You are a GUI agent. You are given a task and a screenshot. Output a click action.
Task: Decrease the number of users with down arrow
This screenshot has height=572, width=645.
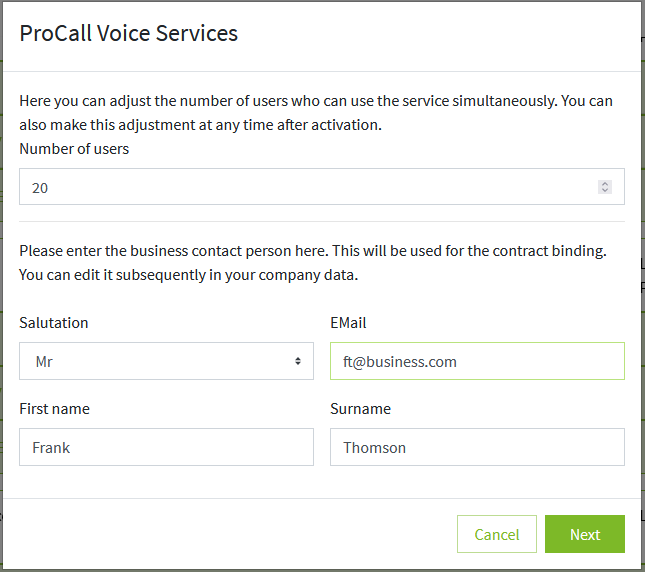[604, 190]
